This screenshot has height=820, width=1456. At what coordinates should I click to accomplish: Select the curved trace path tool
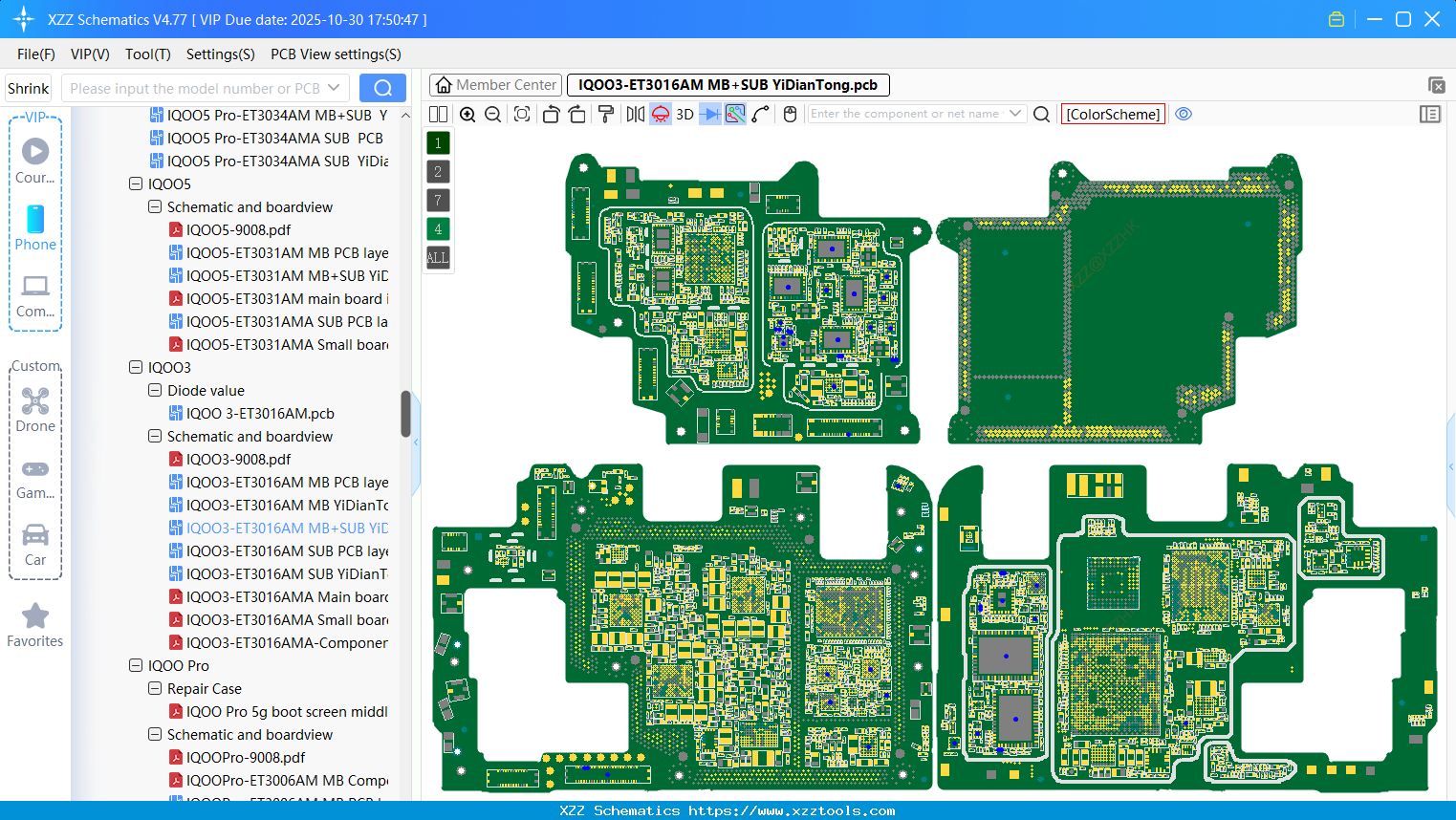(x=761, y=115)
